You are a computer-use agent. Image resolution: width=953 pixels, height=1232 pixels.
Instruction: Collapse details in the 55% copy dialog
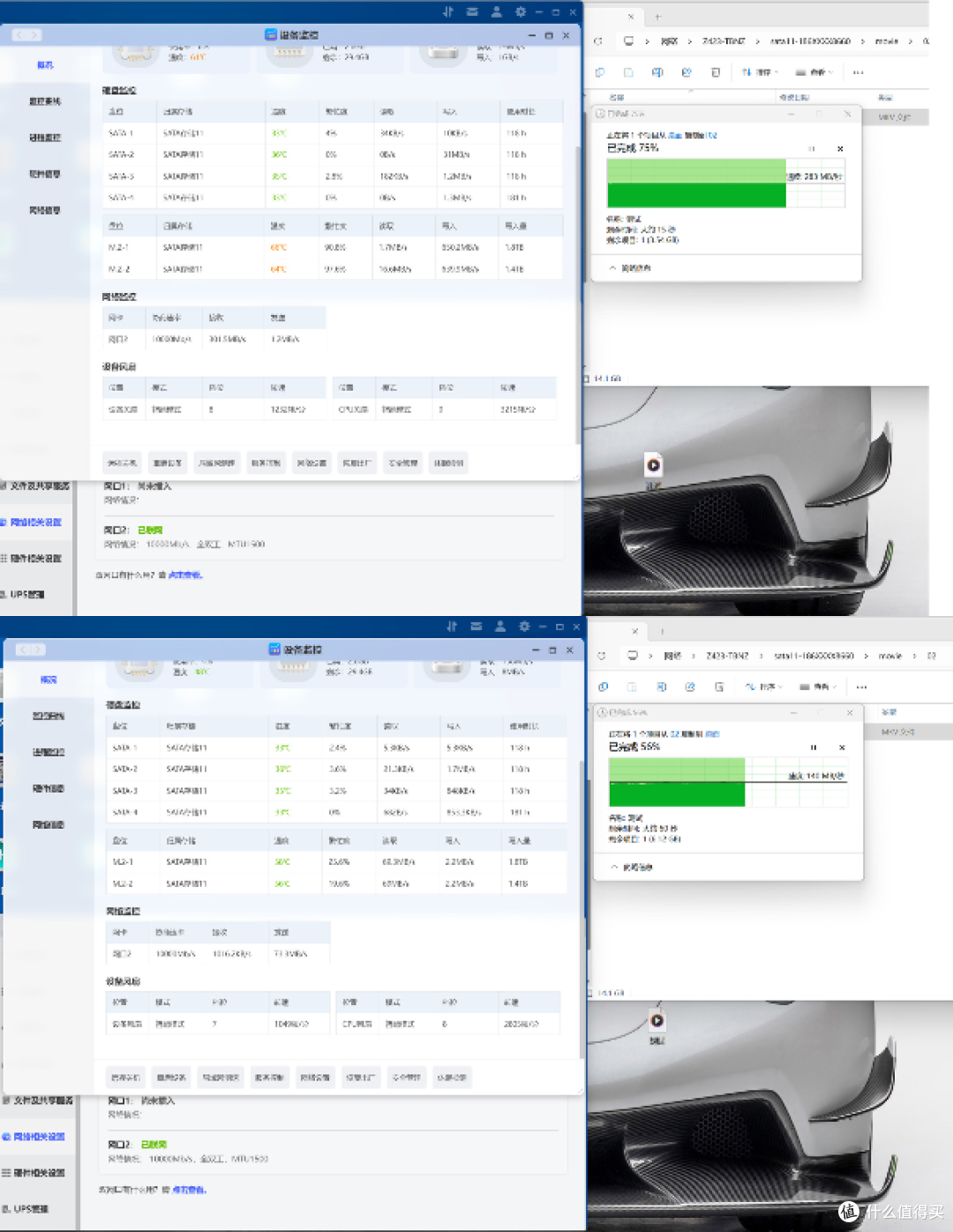(632, 868)
